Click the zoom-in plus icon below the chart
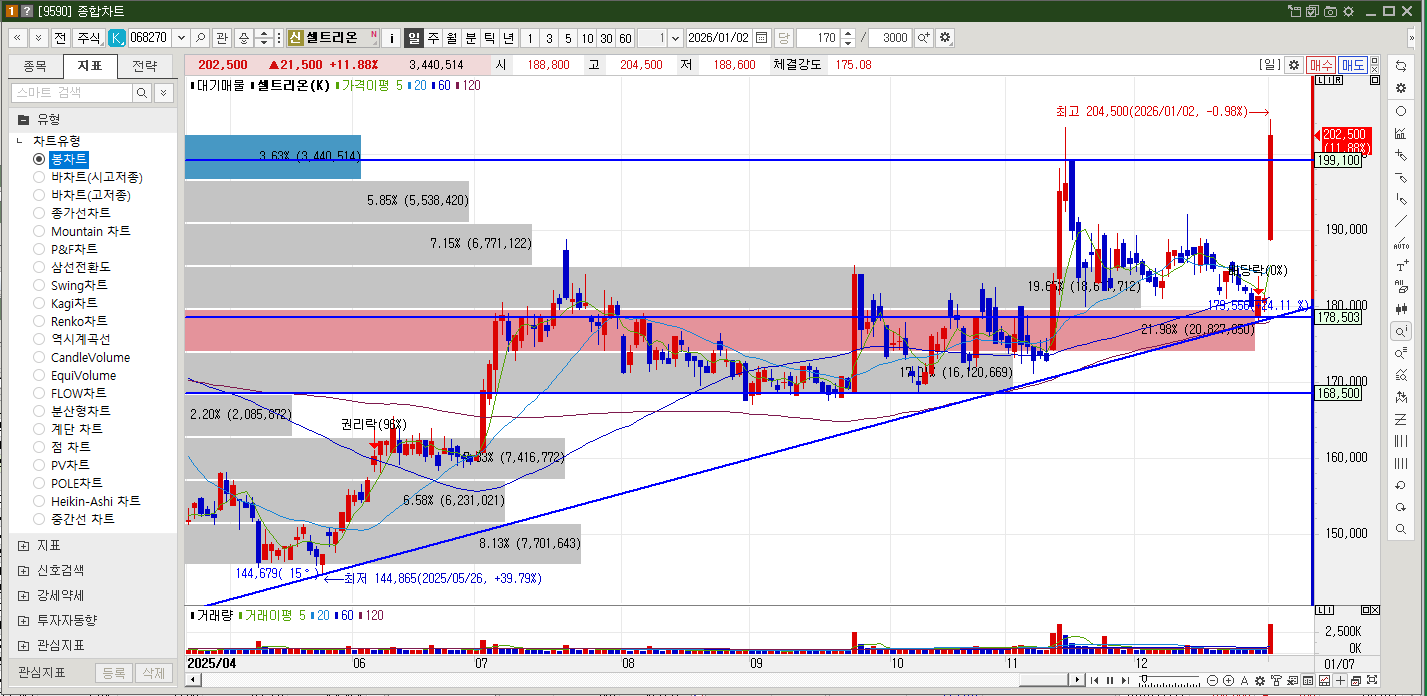 coord(1228,680)
